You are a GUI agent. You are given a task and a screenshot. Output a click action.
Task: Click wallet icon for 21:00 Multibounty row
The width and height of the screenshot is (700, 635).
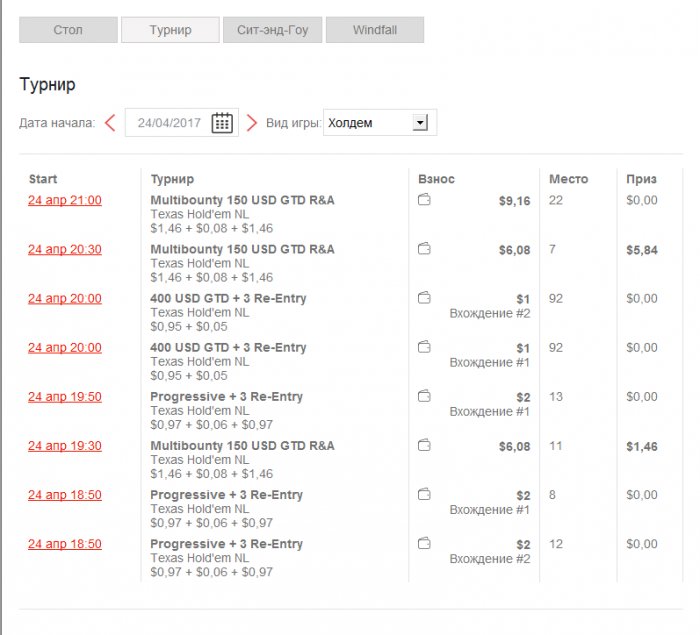424,200
